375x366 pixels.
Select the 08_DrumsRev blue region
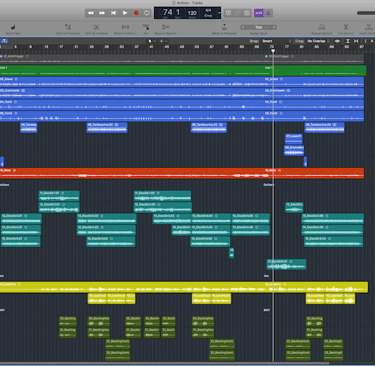294,150
